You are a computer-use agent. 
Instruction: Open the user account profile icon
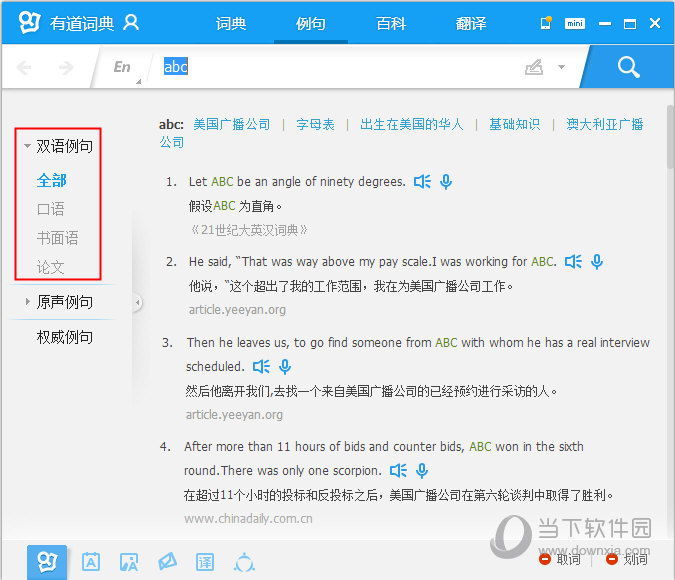pos(131,22)
